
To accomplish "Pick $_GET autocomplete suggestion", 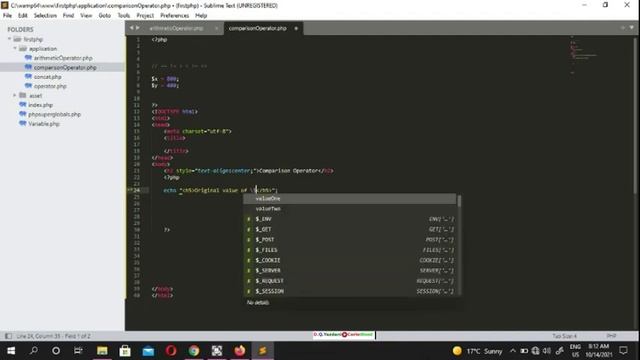I will (350, 229).
